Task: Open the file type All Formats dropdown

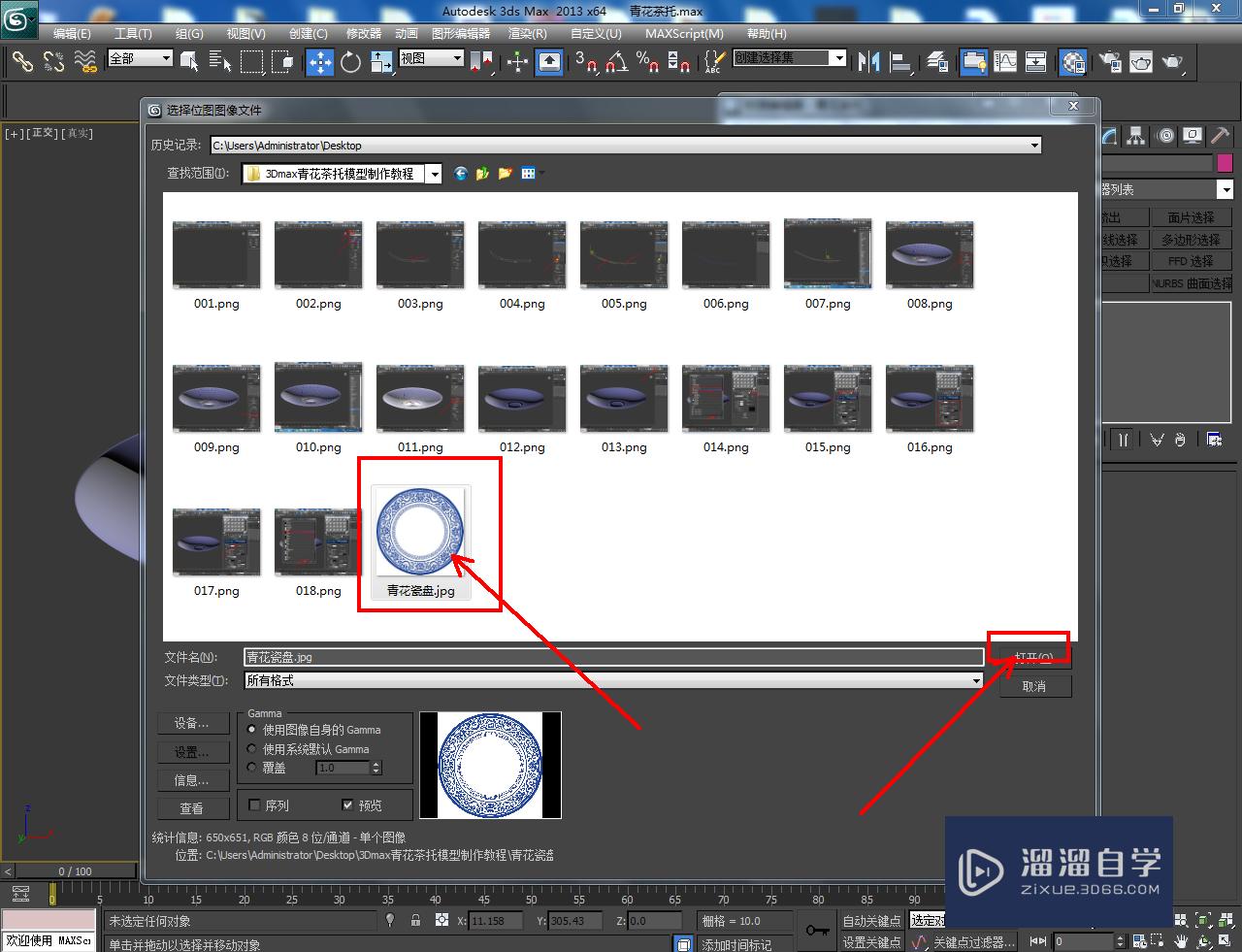Action: [977, 680]
